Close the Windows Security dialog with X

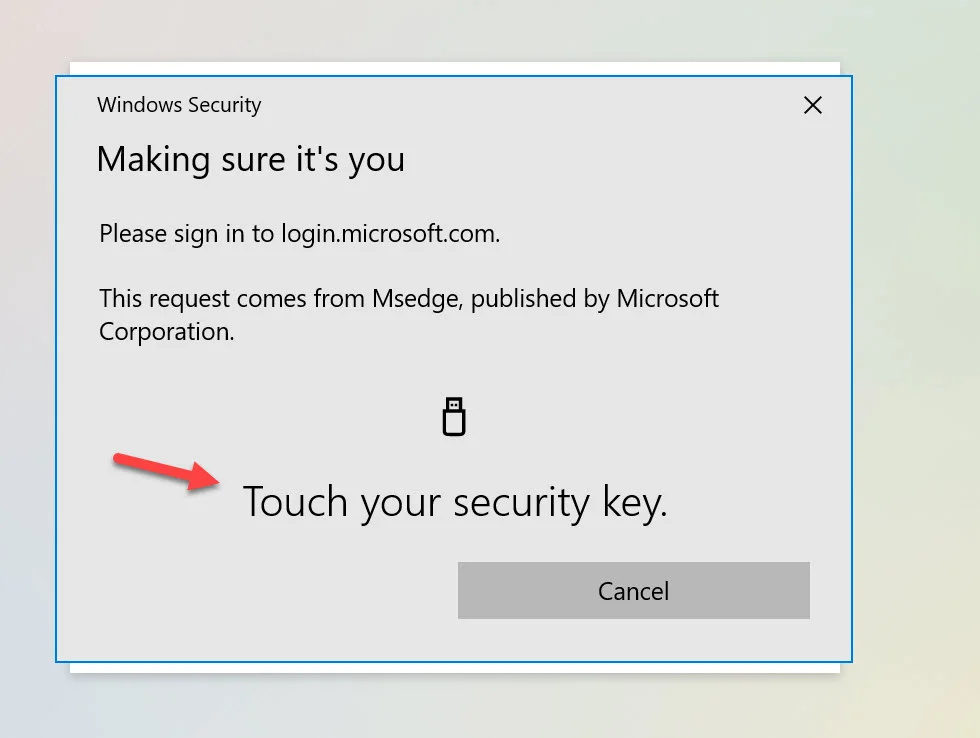(x=812, y=105)
